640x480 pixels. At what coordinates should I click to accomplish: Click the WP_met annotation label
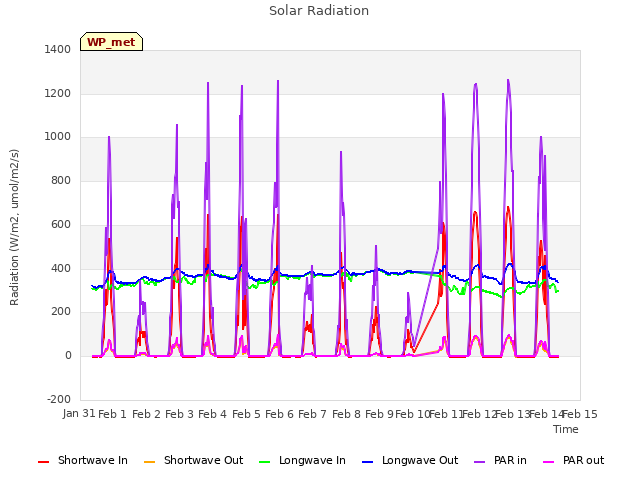coord(111,42)
